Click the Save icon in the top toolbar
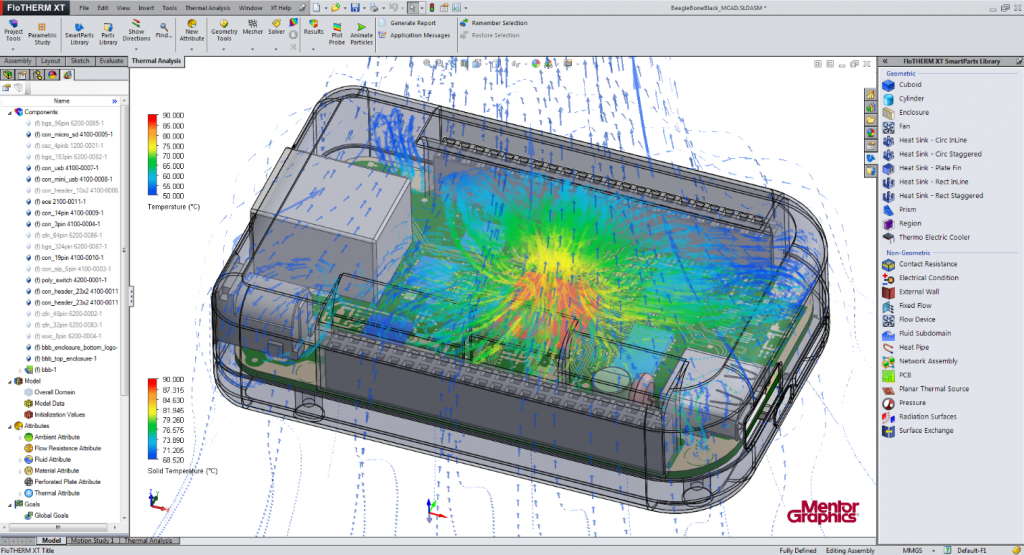 pyautogui.click(x=355, y=8)
